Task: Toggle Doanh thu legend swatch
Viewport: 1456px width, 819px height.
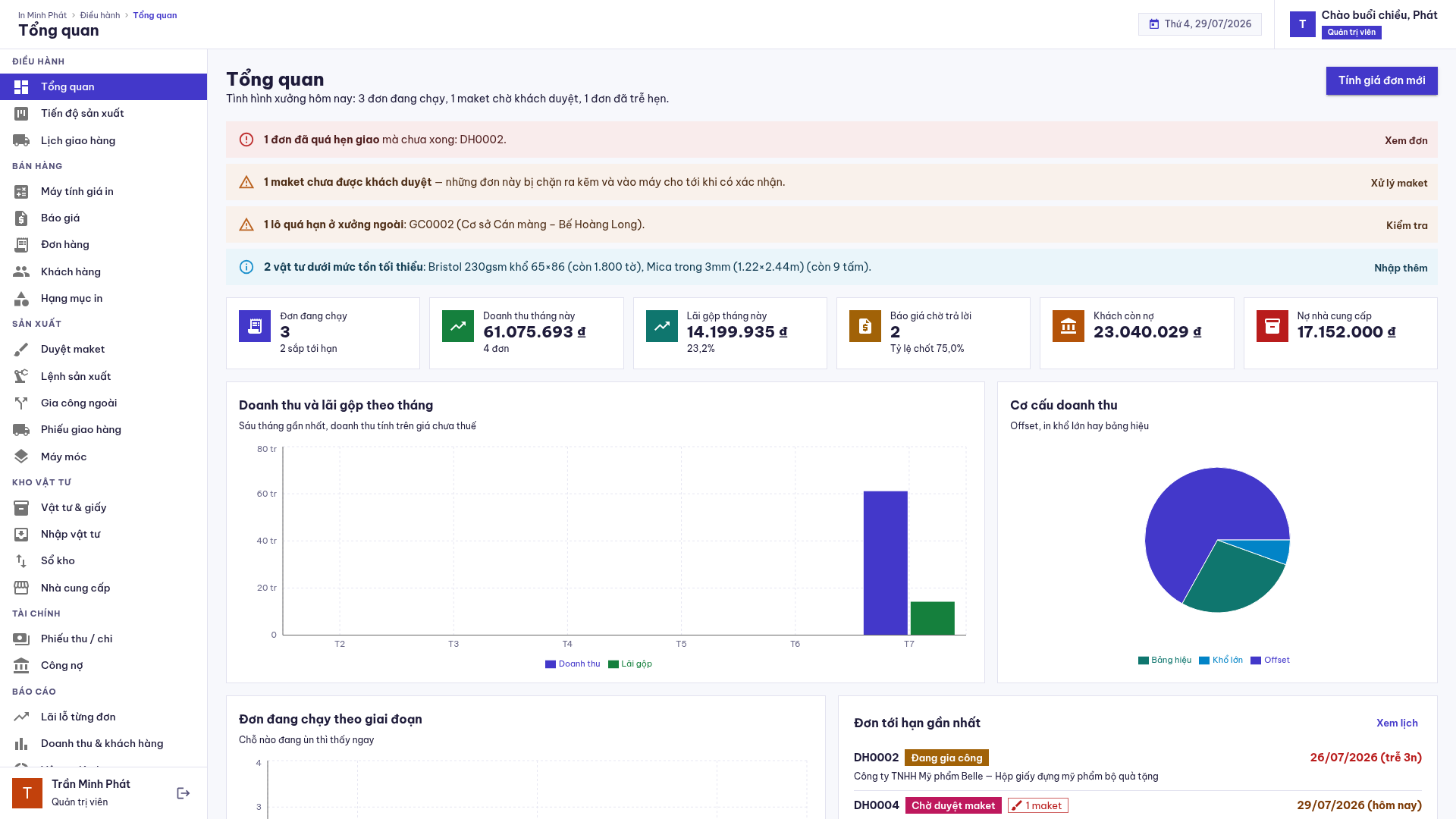Action: point(551,664)
